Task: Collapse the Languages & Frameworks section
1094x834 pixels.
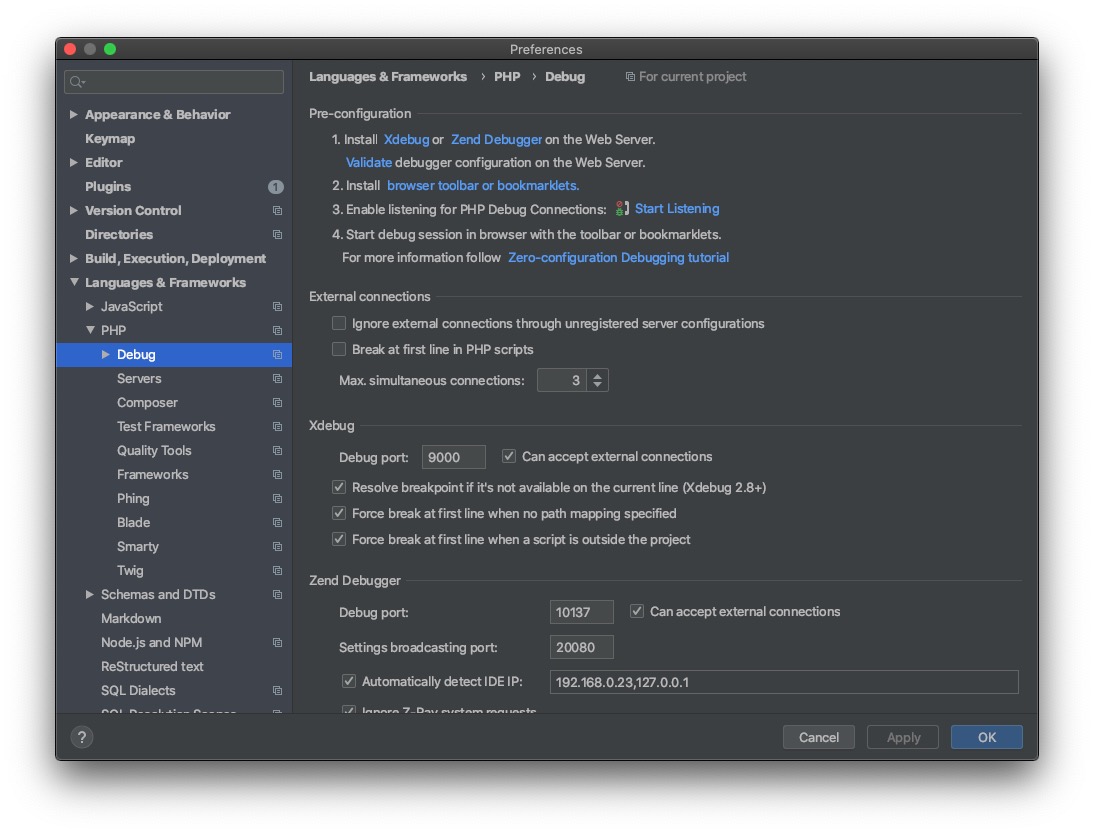Action: (x=74, y=282)
